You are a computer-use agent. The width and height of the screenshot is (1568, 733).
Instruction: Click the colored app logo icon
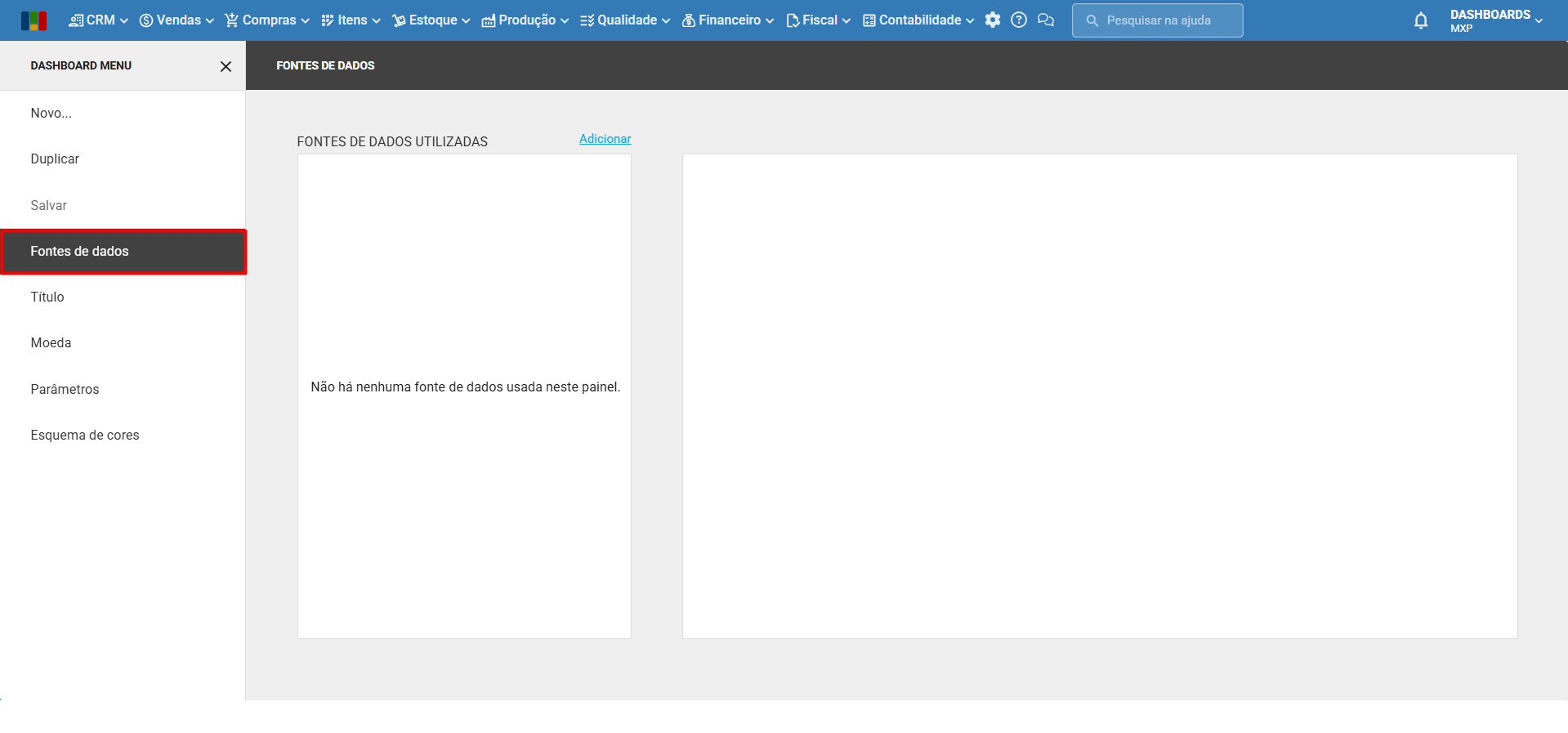[34, 20]
